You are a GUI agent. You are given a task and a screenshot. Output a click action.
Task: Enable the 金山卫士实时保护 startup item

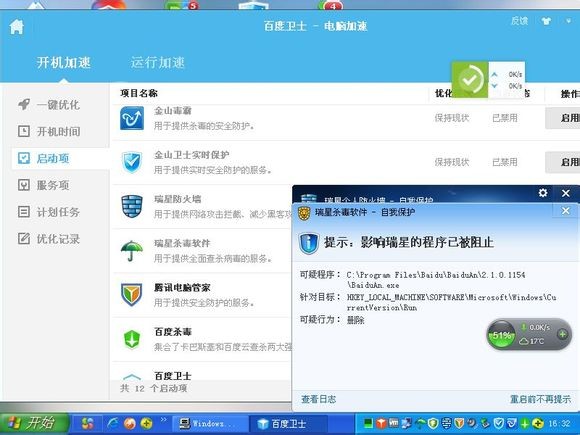click(563, 162)
